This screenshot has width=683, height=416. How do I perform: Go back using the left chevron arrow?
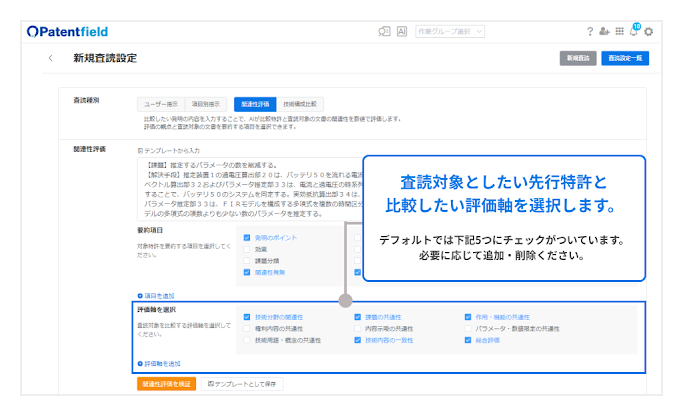(x=51, y=58)
